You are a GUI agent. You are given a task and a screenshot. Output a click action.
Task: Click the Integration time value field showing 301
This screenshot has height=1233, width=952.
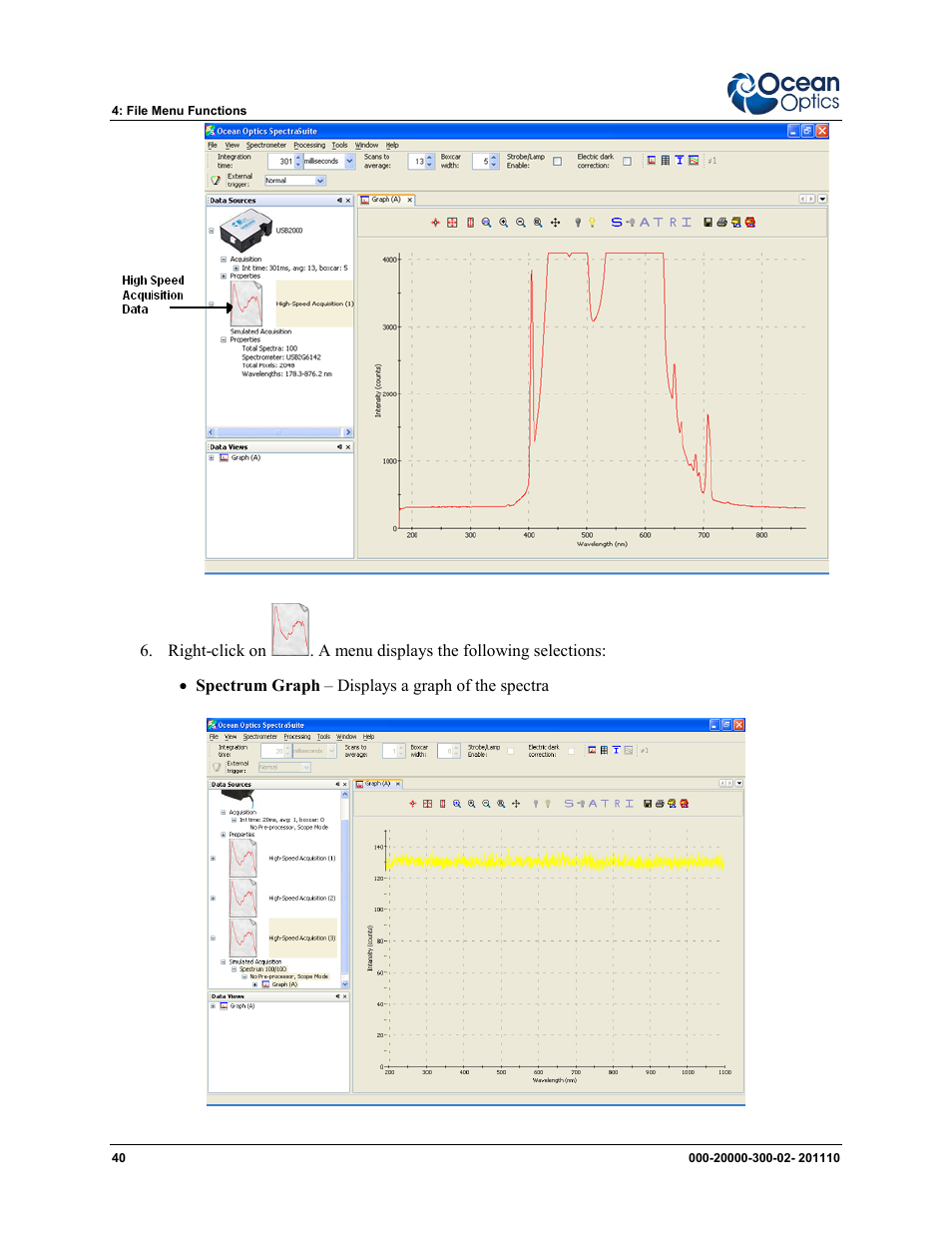click(281, 161)
